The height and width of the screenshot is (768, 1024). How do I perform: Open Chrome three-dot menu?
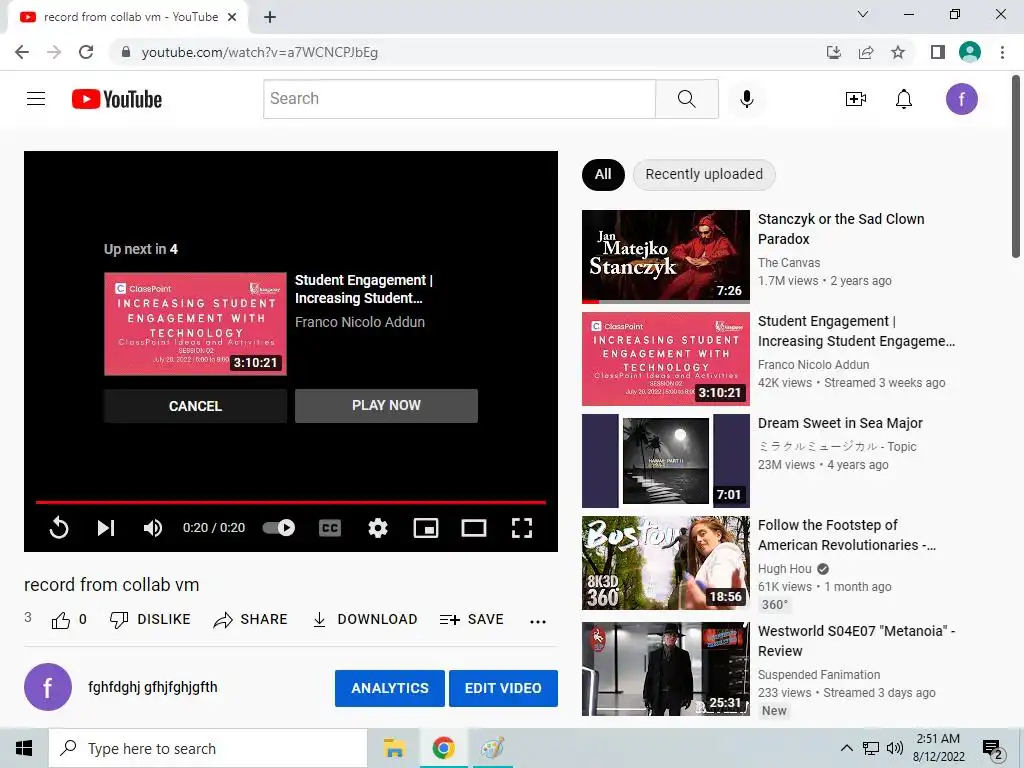tap(1002, 52)
